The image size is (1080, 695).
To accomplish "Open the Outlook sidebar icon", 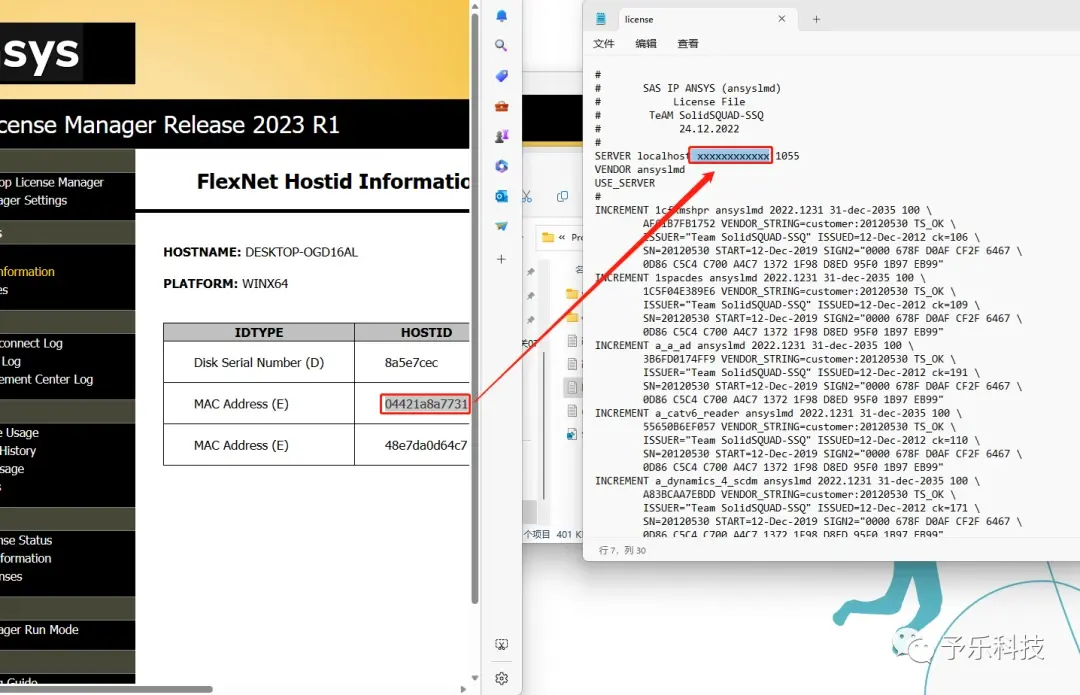I will pos(501,196).
